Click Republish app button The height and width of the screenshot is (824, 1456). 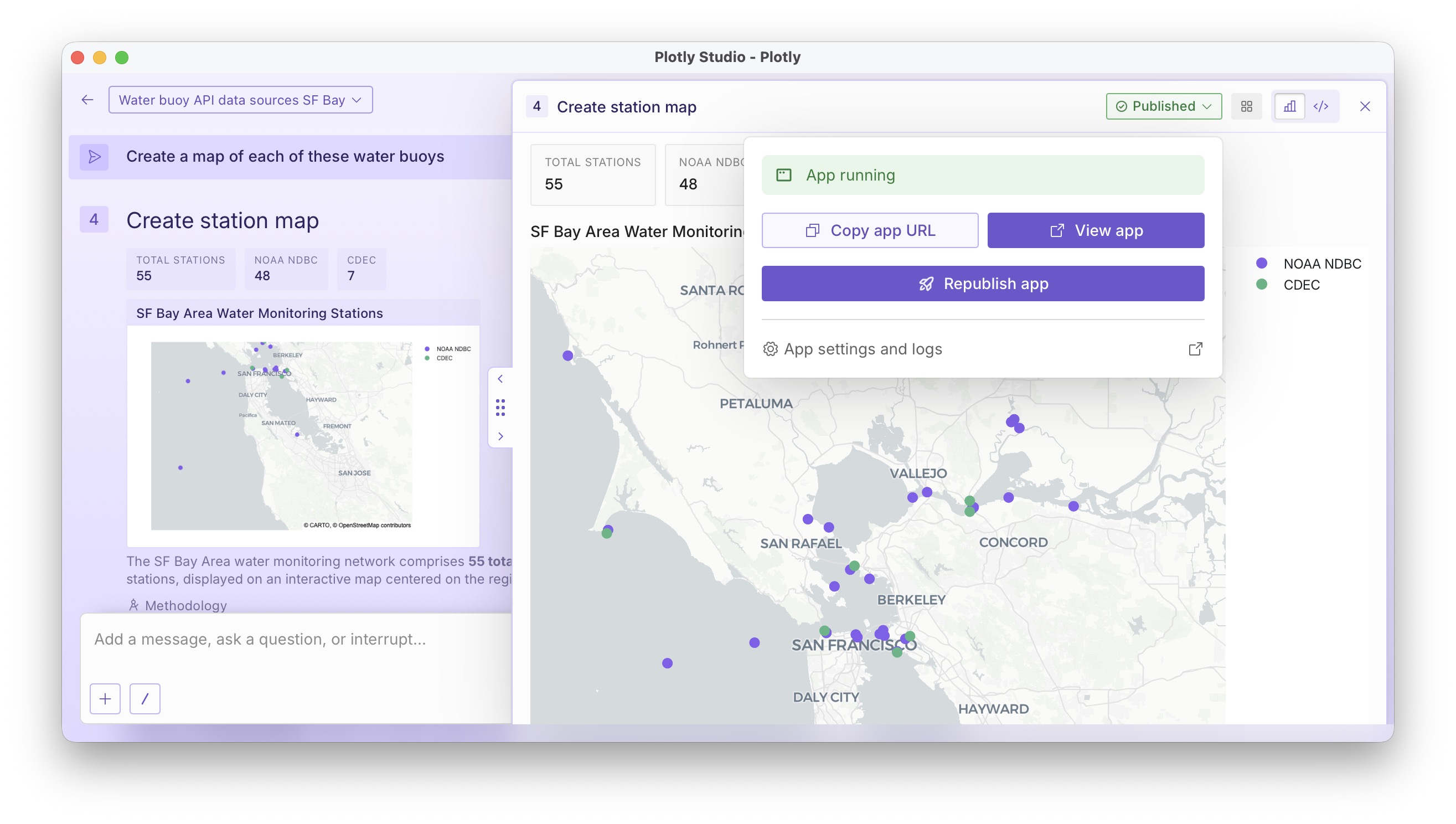[983, 284]
